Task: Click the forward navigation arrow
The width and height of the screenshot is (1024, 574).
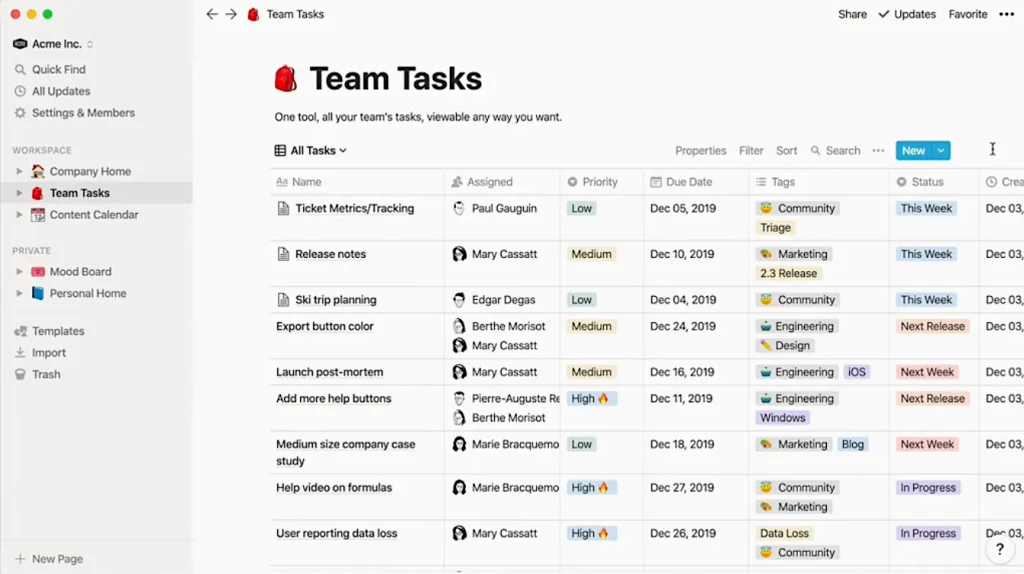Action: tap(231, 14)
